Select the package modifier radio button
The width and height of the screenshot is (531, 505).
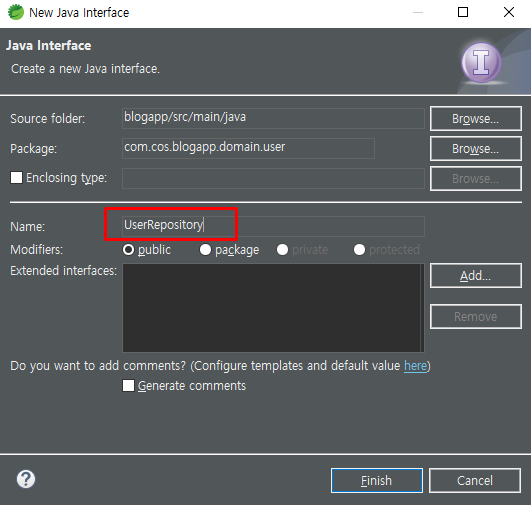[x=205, y=250]
